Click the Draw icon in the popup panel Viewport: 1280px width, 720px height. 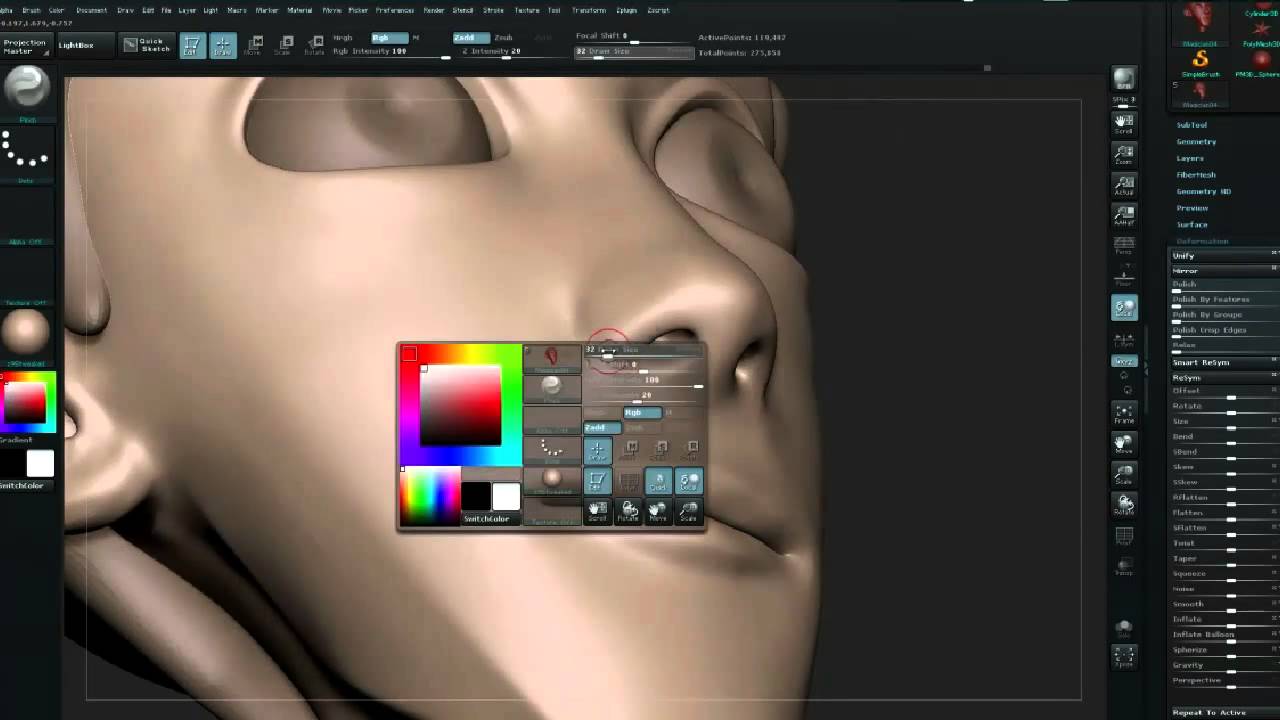597,451
